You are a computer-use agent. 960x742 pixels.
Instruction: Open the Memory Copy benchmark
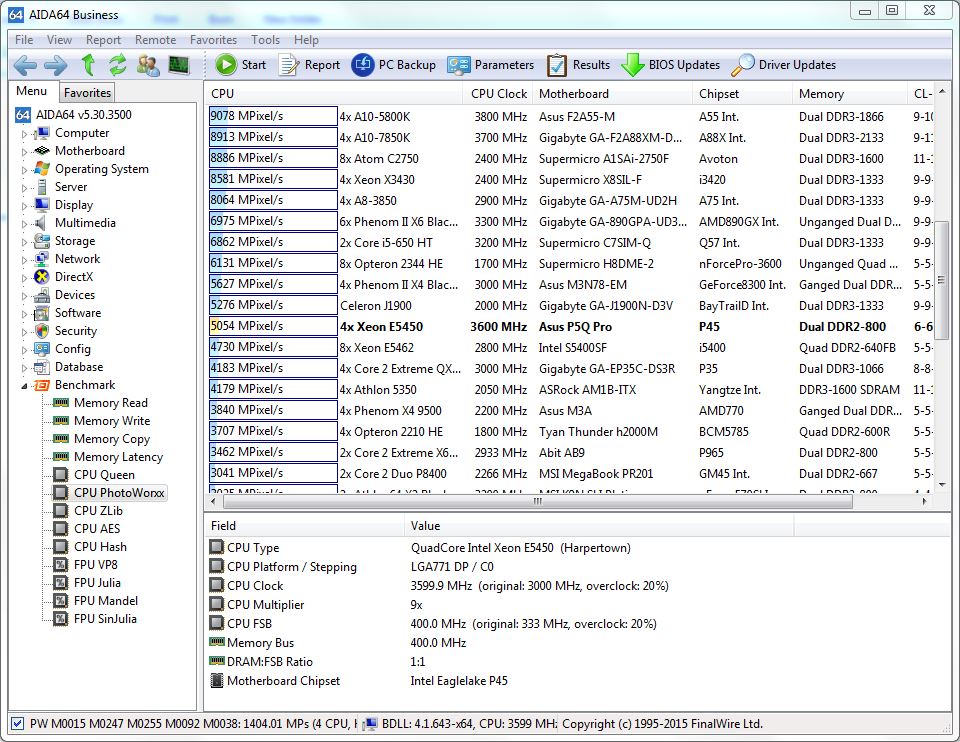coord(112,439)
